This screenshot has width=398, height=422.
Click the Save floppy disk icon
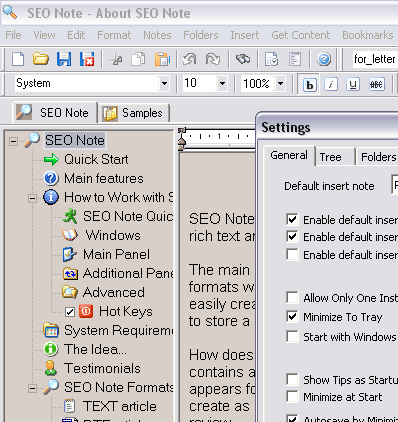(x=64, y=59)
